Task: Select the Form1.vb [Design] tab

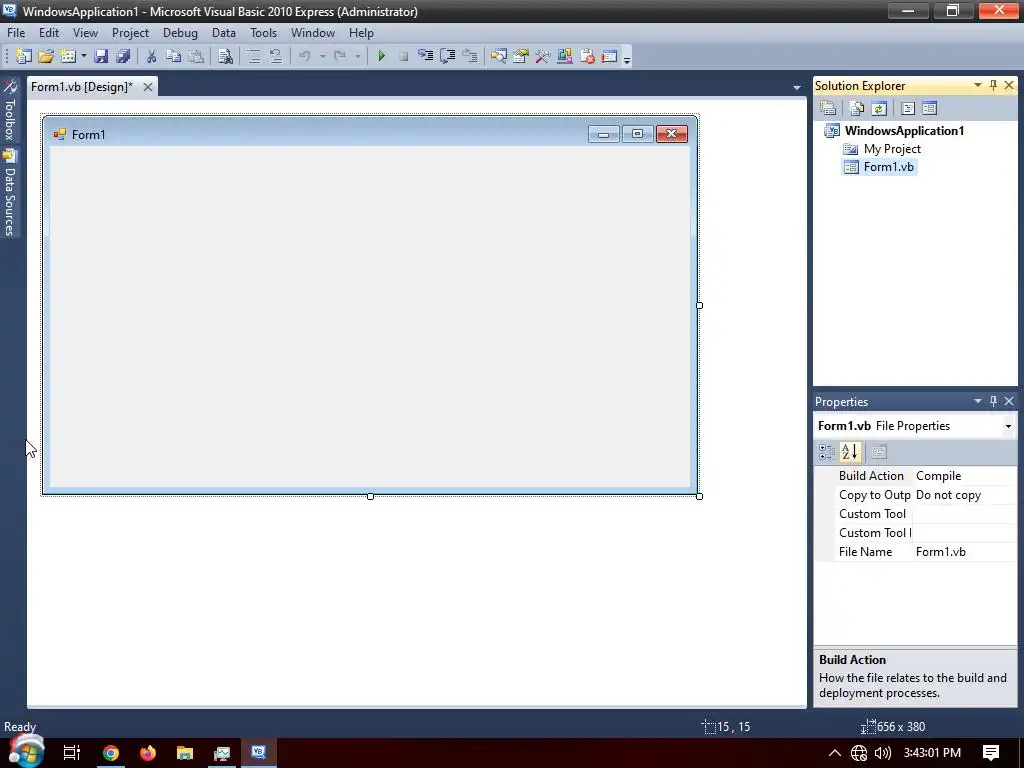Action: coord(82,87)
